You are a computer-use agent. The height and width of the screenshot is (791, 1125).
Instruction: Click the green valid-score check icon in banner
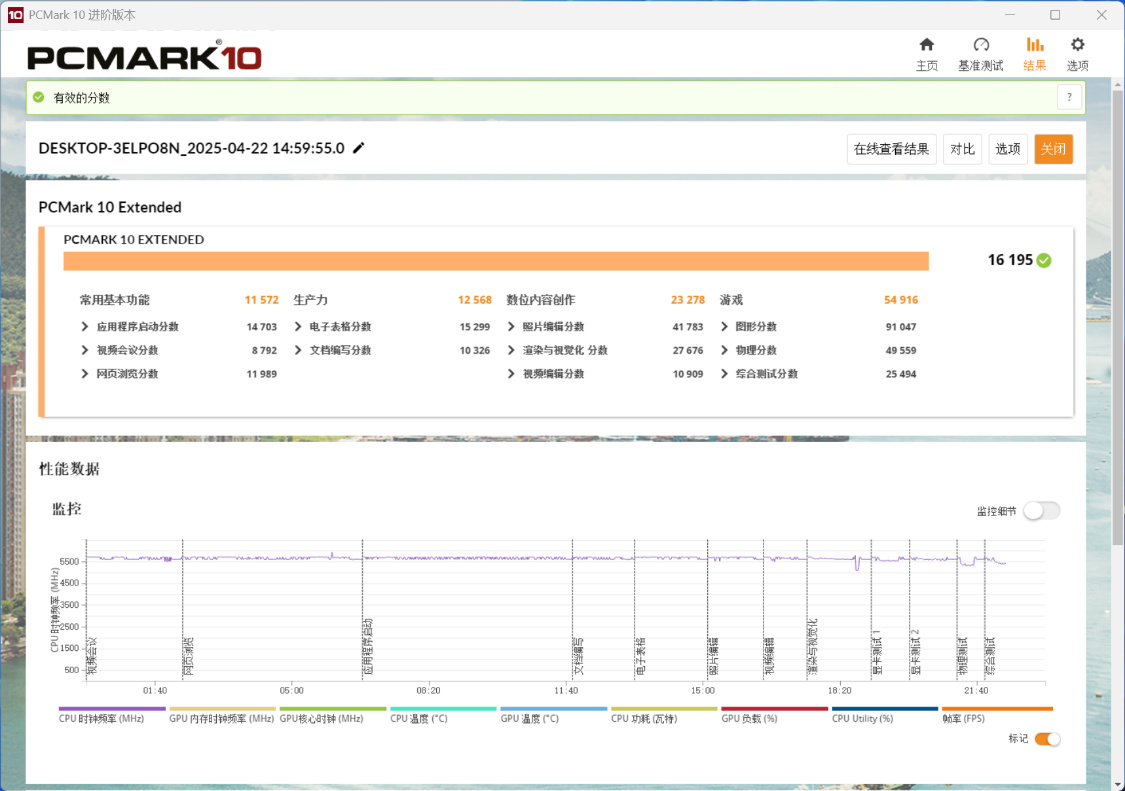(x=39, y=97)
